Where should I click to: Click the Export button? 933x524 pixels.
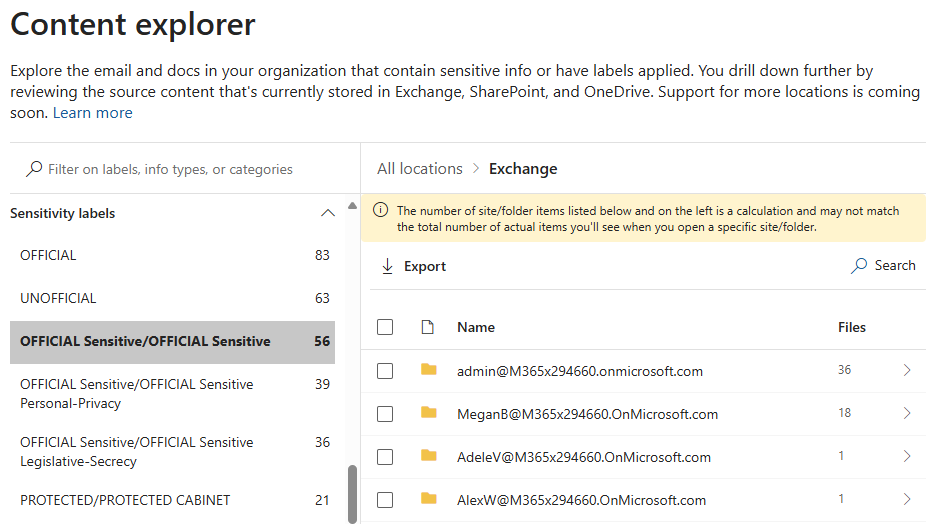point(414,266)
